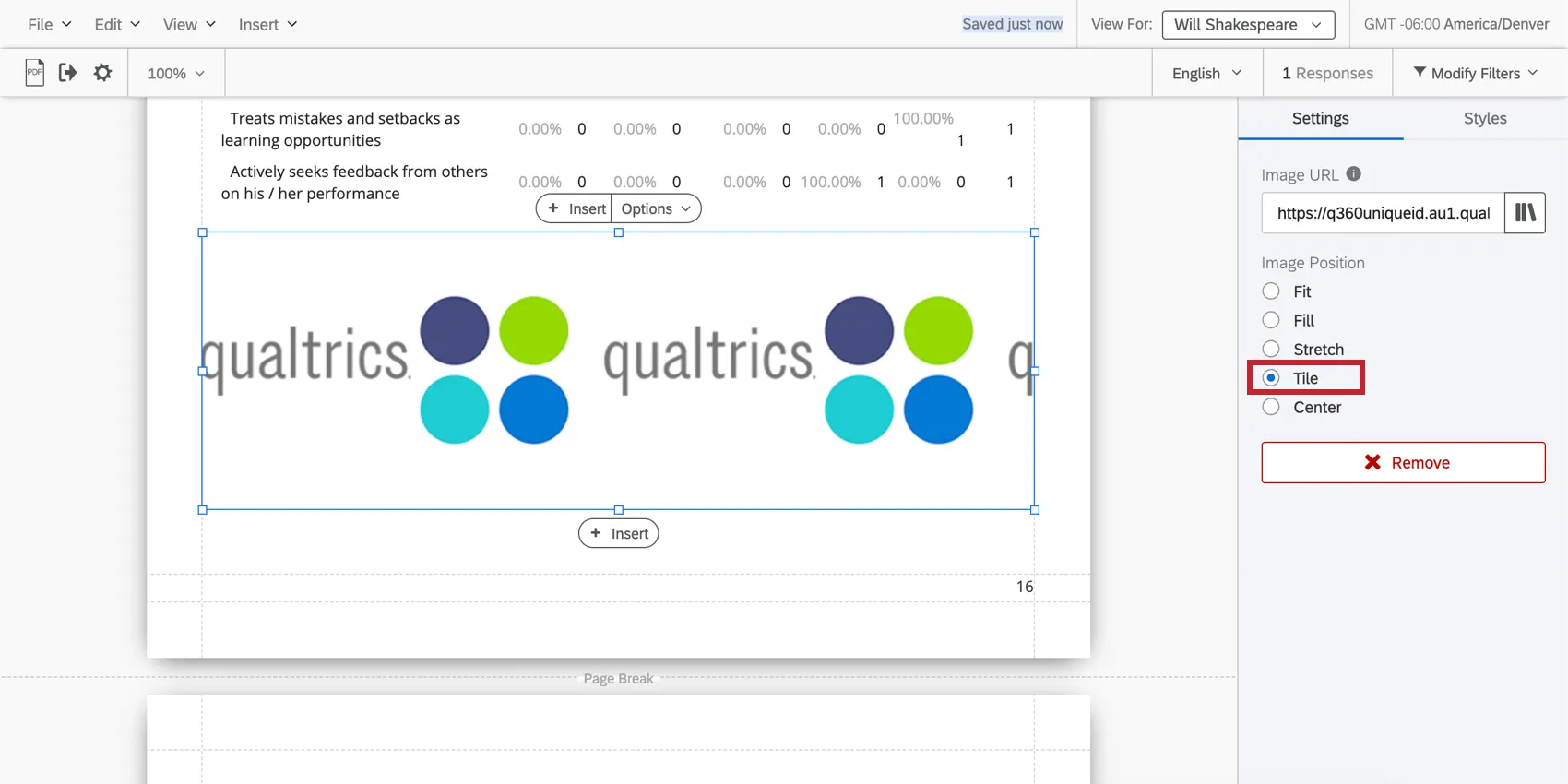Open the image library icon

pyautogui.click(x=1525, y=213)
